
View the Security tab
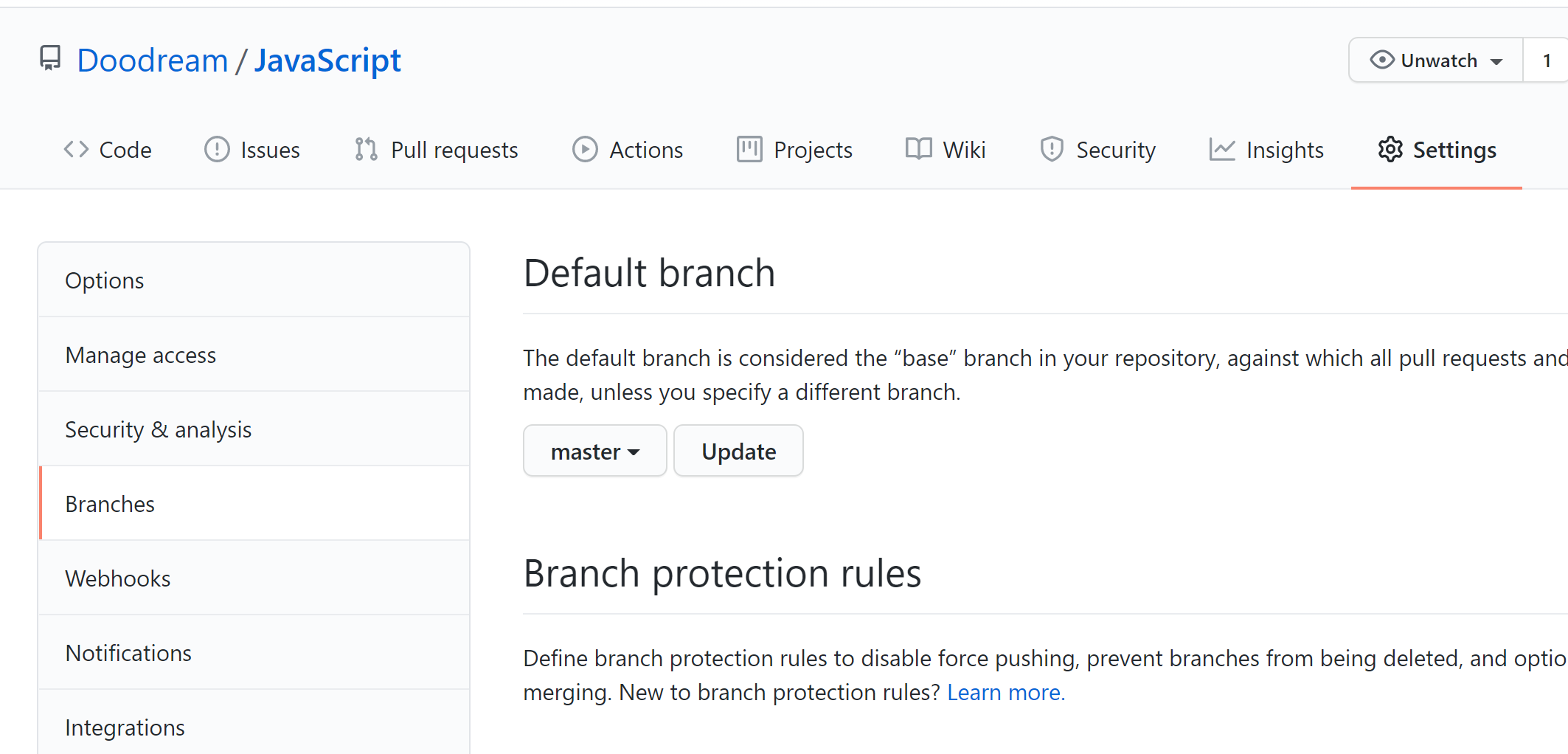[1098, 150]
